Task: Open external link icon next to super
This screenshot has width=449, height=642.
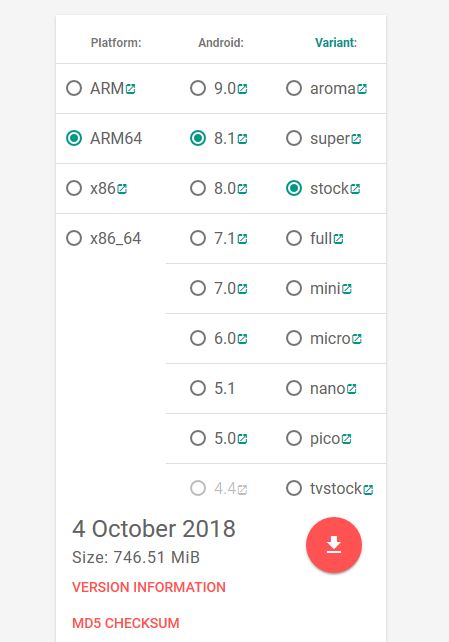Action: pyautogui.click(x=356, y=139)
